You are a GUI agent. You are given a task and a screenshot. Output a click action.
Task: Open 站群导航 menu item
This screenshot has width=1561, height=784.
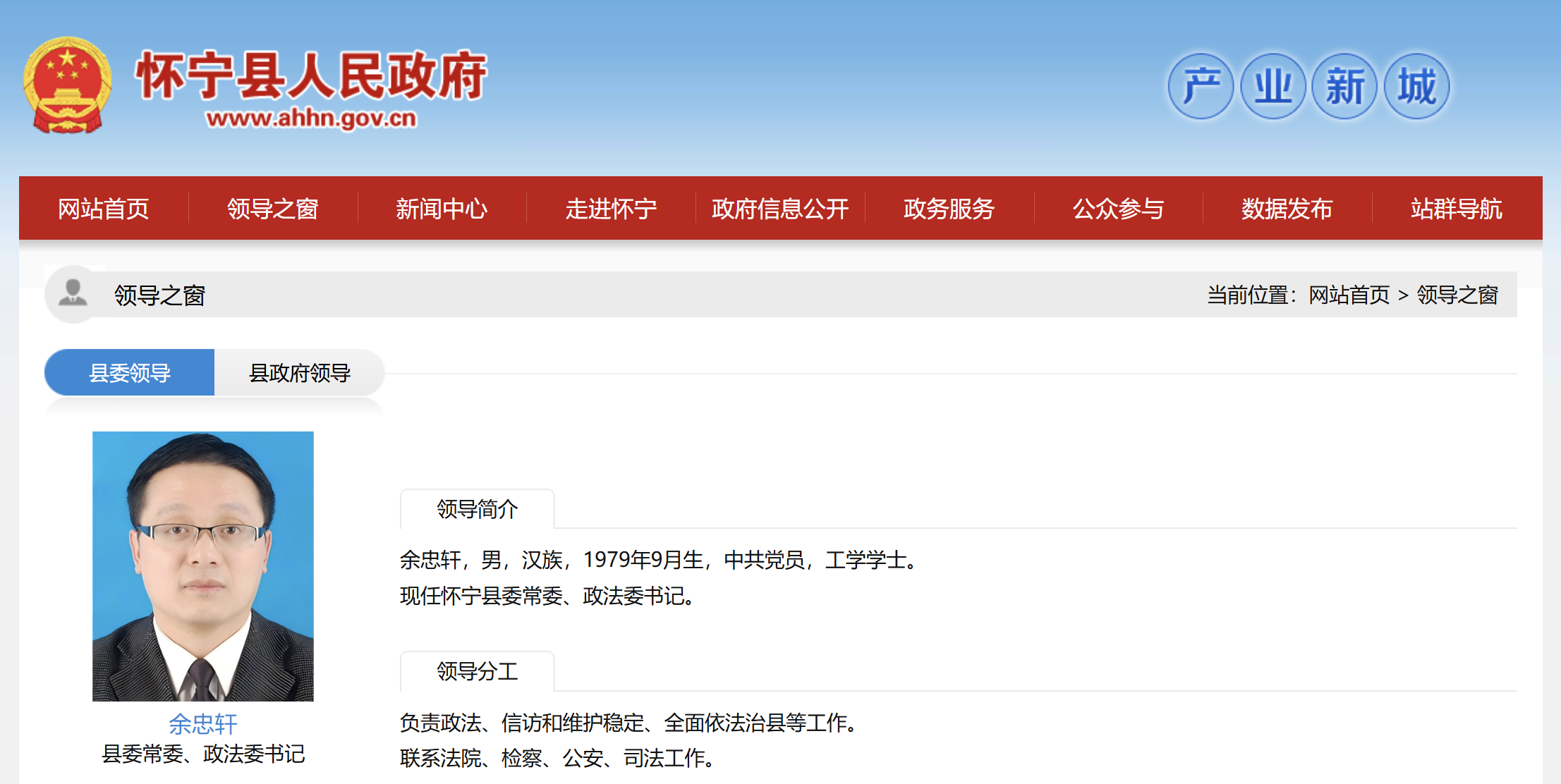coord(1456,209)
